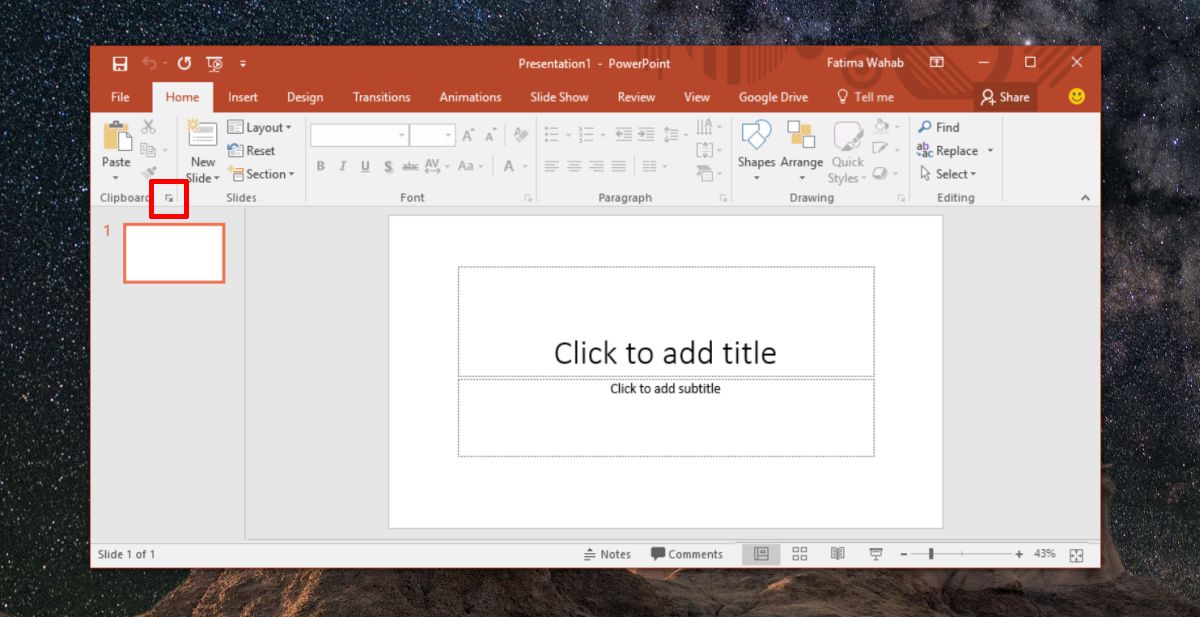Toggle Underline formatting
The width and height of the screenshot is (1200, 617).
pyautogui.click(x=365, y=167)
